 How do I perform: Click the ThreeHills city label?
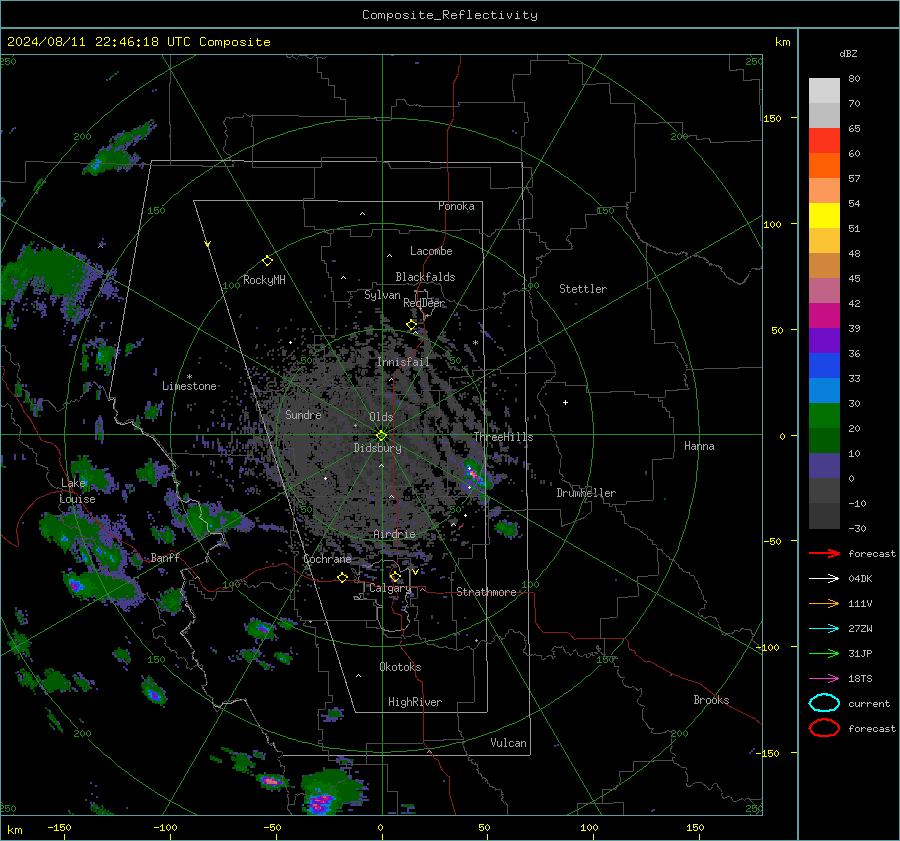pos(503,437)
